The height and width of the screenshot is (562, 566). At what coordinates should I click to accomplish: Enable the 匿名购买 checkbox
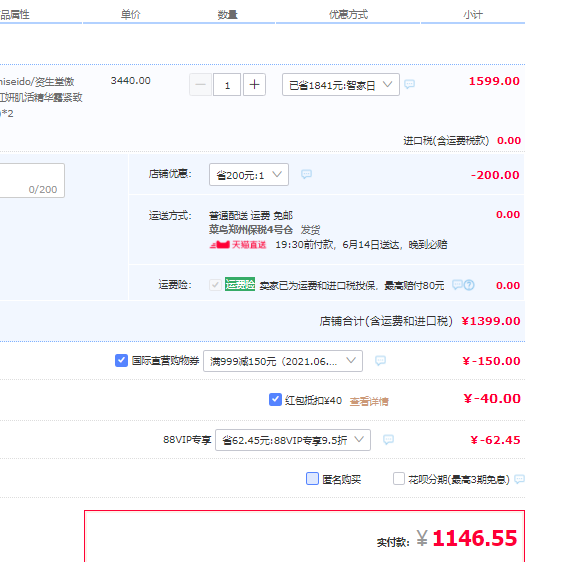tap(312, 479)
